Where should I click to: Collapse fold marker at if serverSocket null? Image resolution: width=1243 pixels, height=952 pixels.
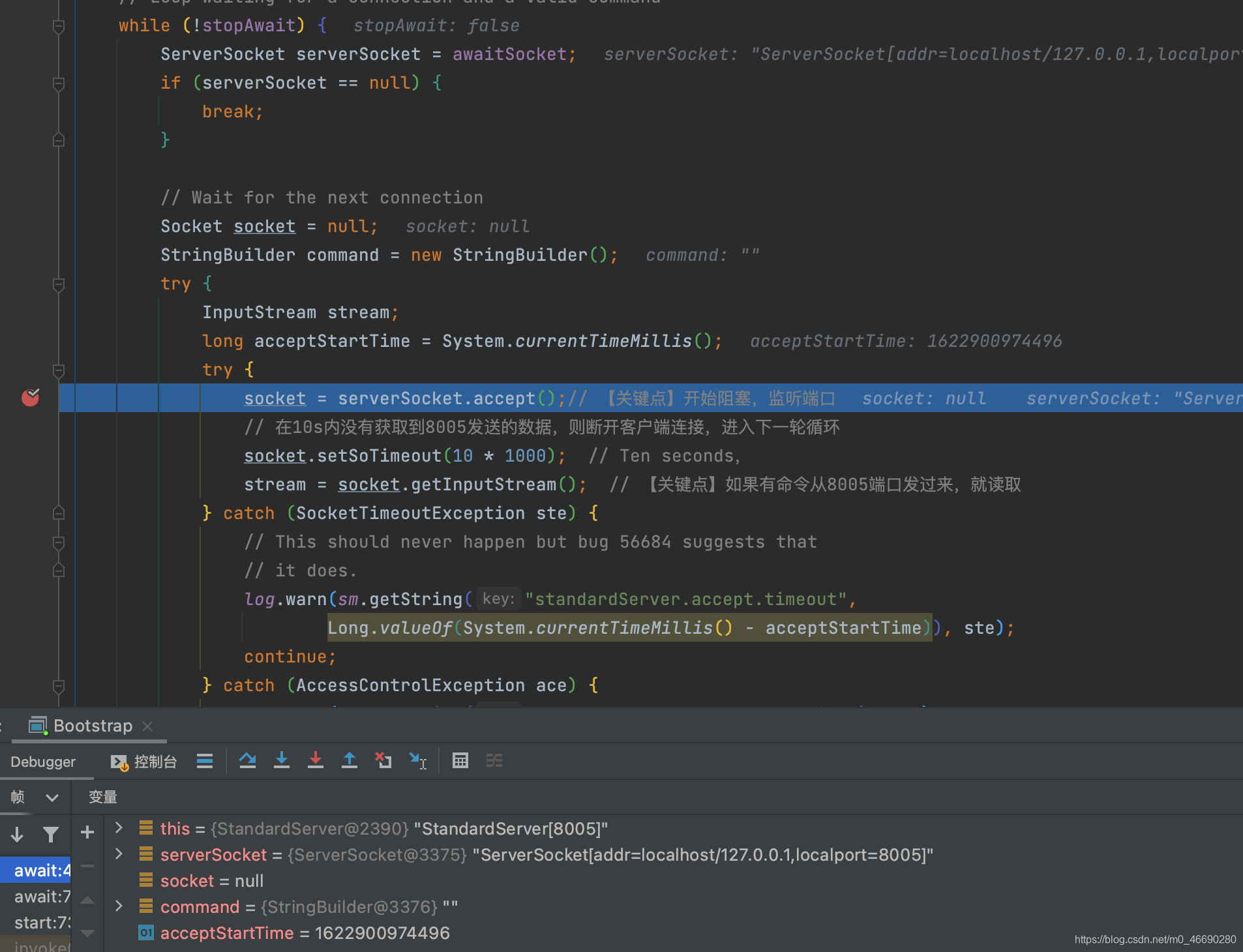click(59, 83)
